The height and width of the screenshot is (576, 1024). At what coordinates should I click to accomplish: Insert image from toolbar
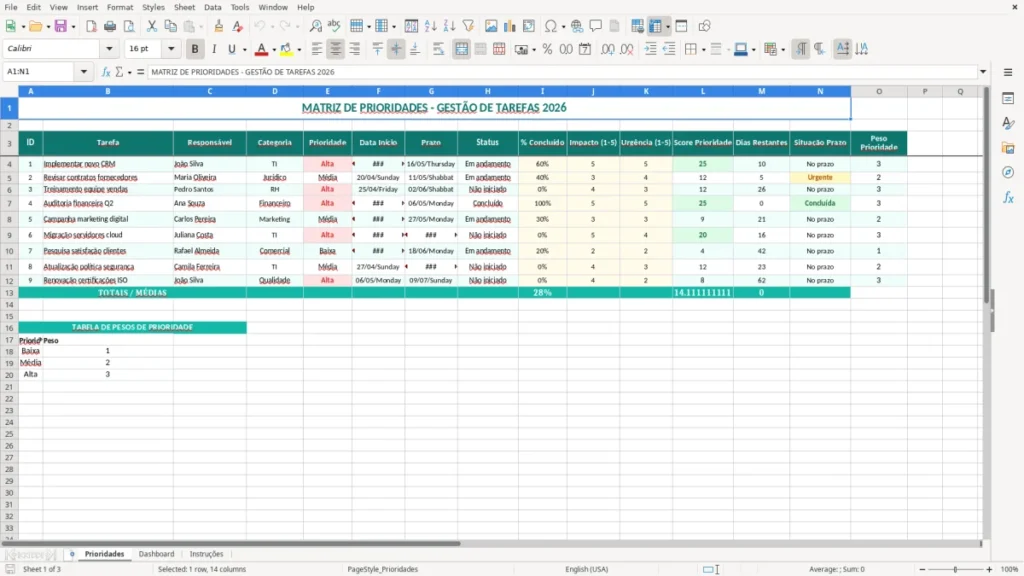(x=491, y=26)
